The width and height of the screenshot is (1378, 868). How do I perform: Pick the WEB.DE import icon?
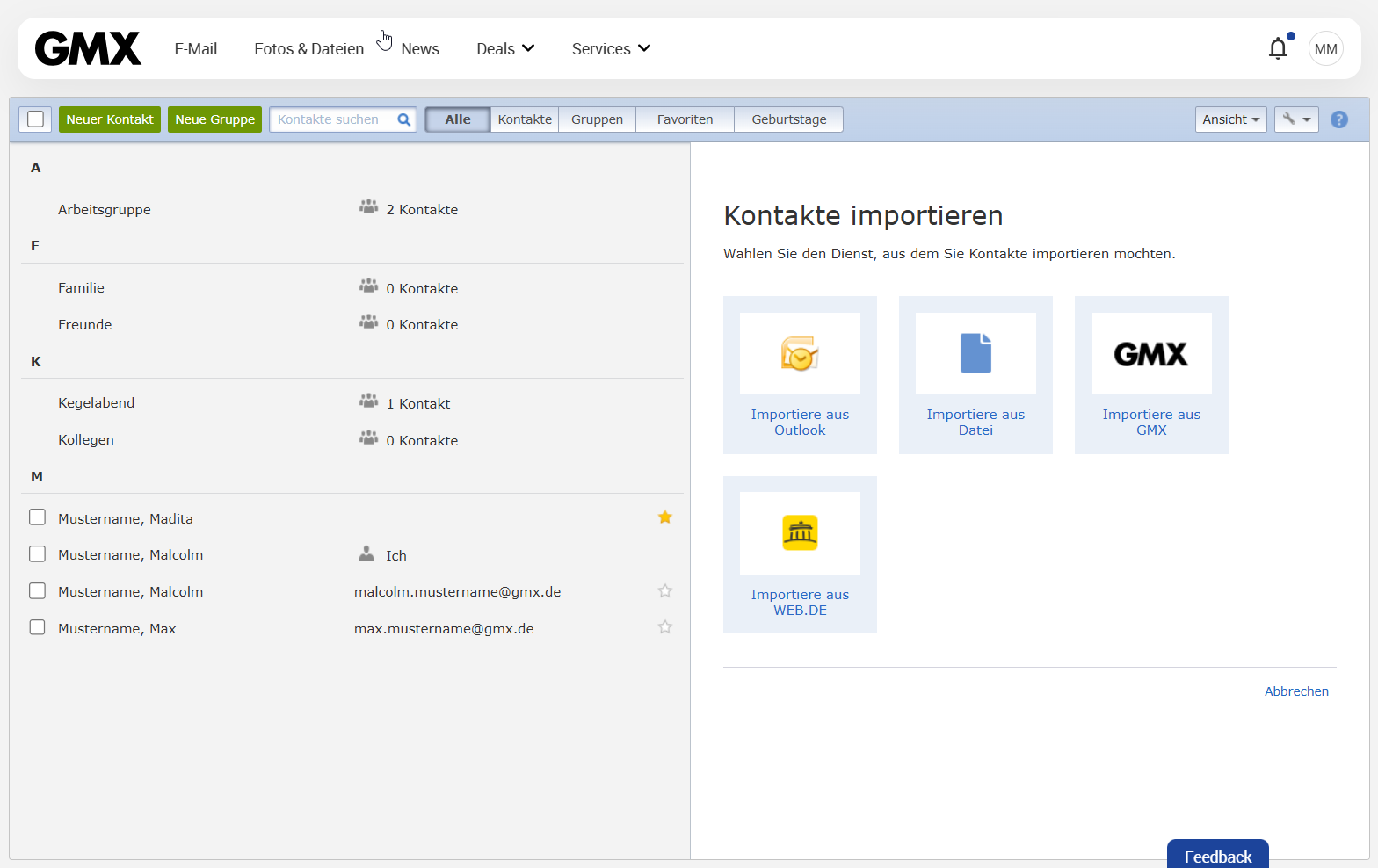click(800, 533)
